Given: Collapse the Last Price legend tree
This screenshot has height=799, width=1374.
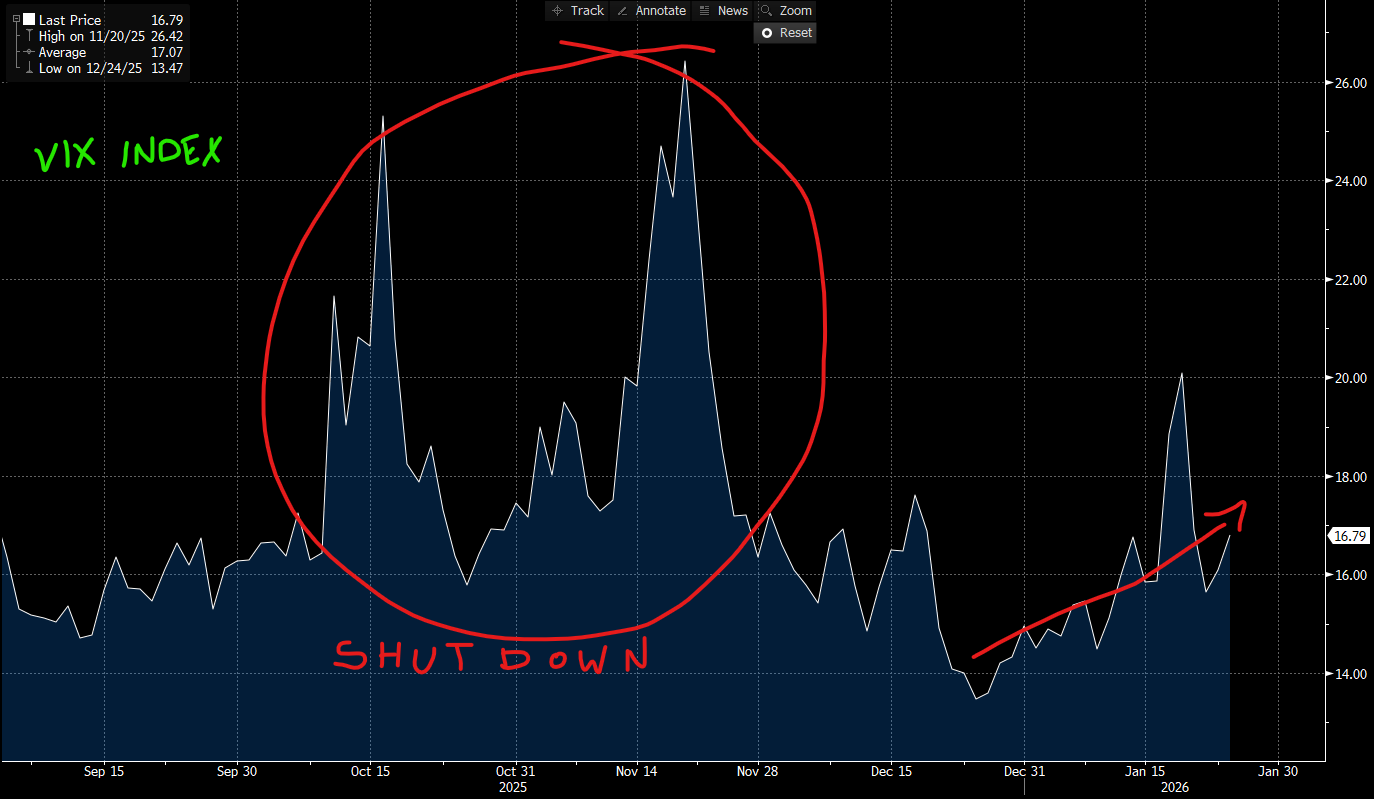Looking at the screenshot, I should (15, 19).
